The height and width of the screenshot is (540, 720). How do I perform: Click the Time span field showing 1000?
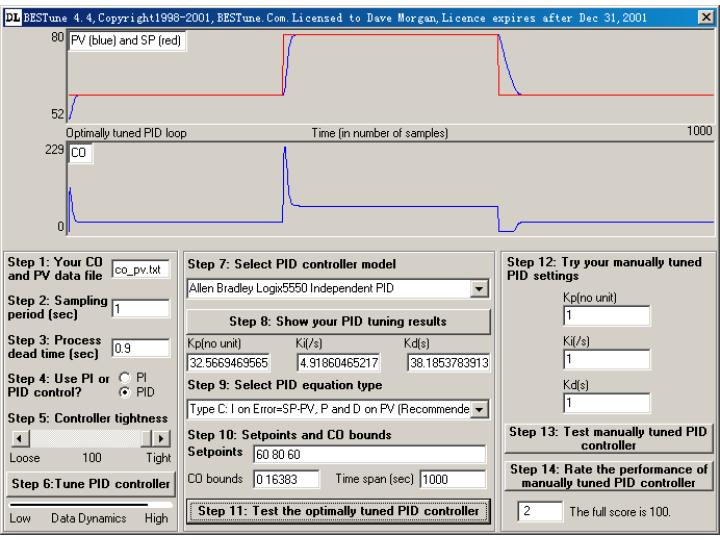click(452, 479)
